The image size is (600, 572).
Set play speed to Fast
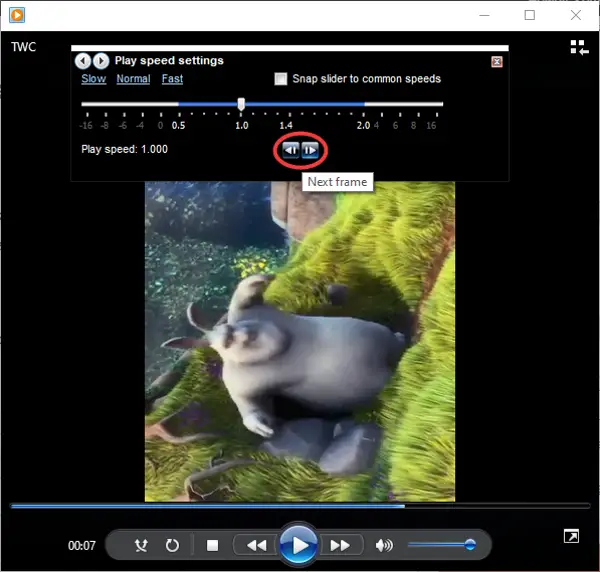coord(172,79)
